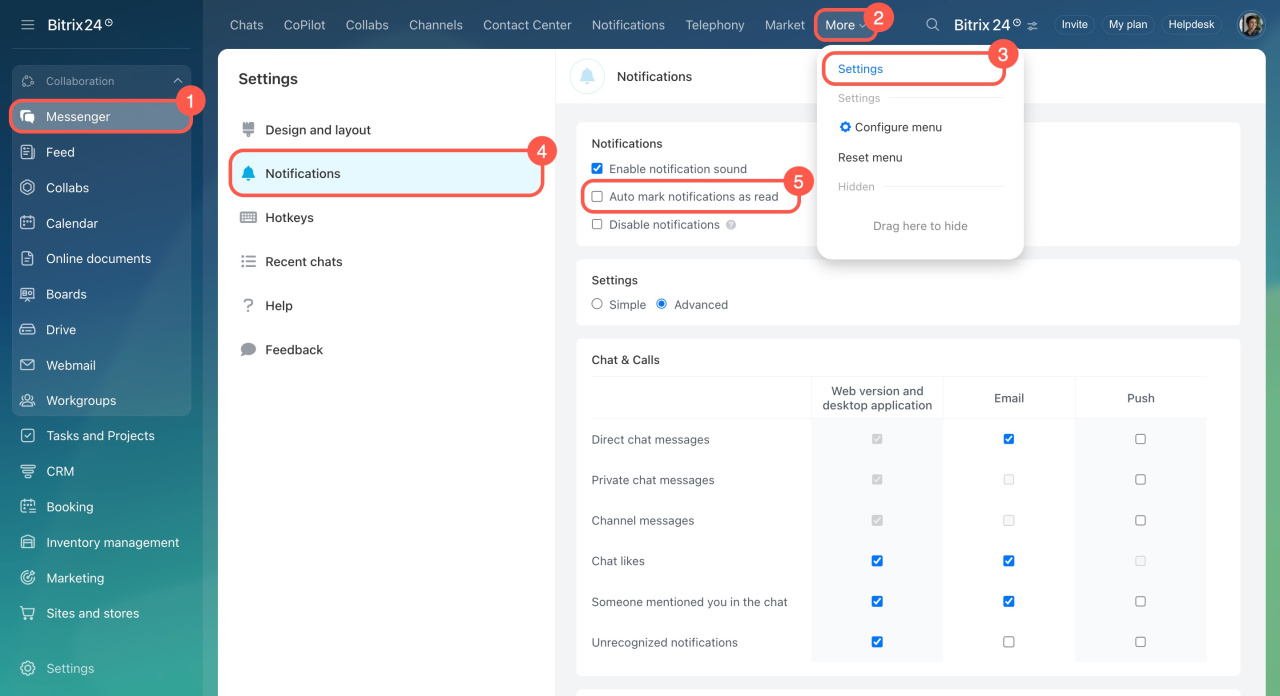Viewport: 1280px width, 696px height.
Task: Click the Notifications bell header icon
Action: pyautogui.click(x=587, y=76)
